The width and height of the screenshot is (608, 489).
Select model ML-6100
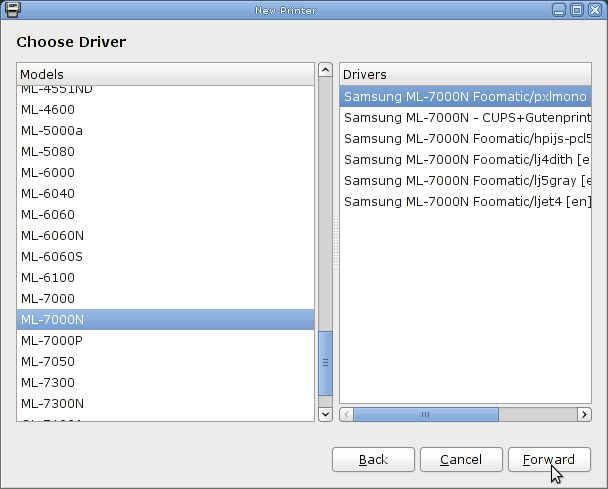166,277
